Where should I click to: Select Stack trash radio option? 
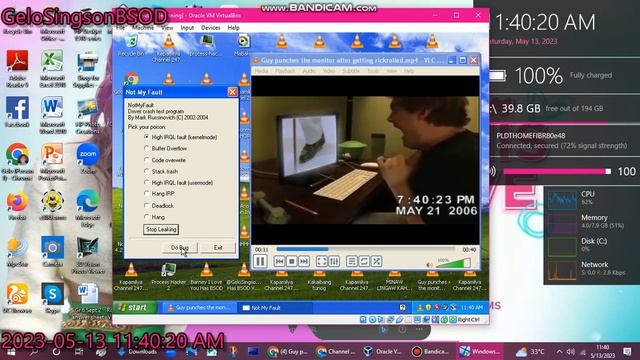(x=147, y=171)
